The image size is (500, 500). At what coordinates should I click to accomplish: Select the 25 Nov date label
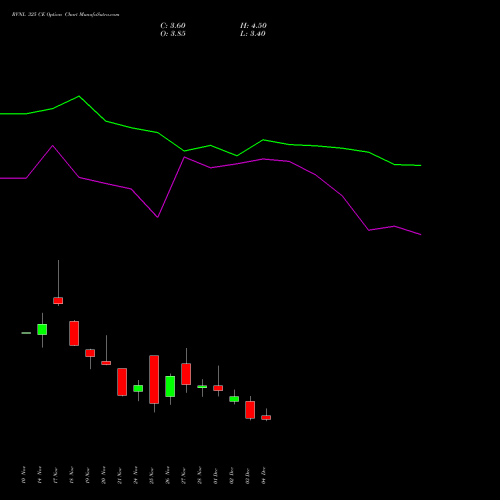click(151, 476)
